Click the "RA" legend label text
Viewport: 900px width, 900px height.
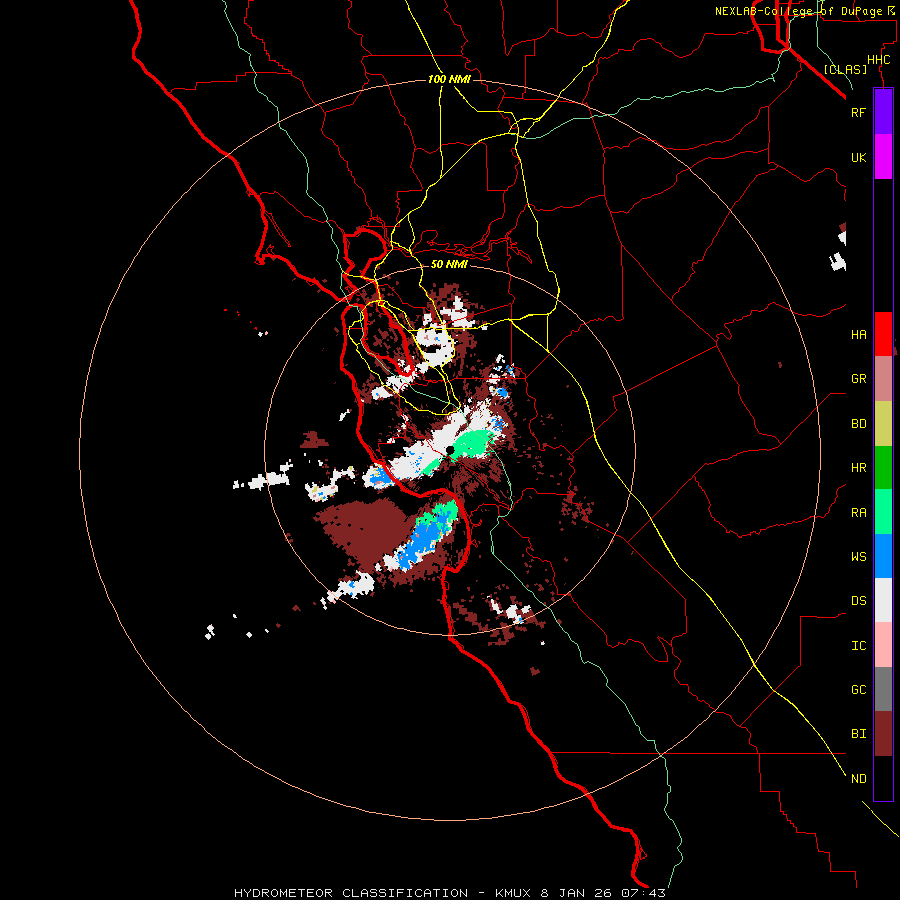[x=858, y=513]
